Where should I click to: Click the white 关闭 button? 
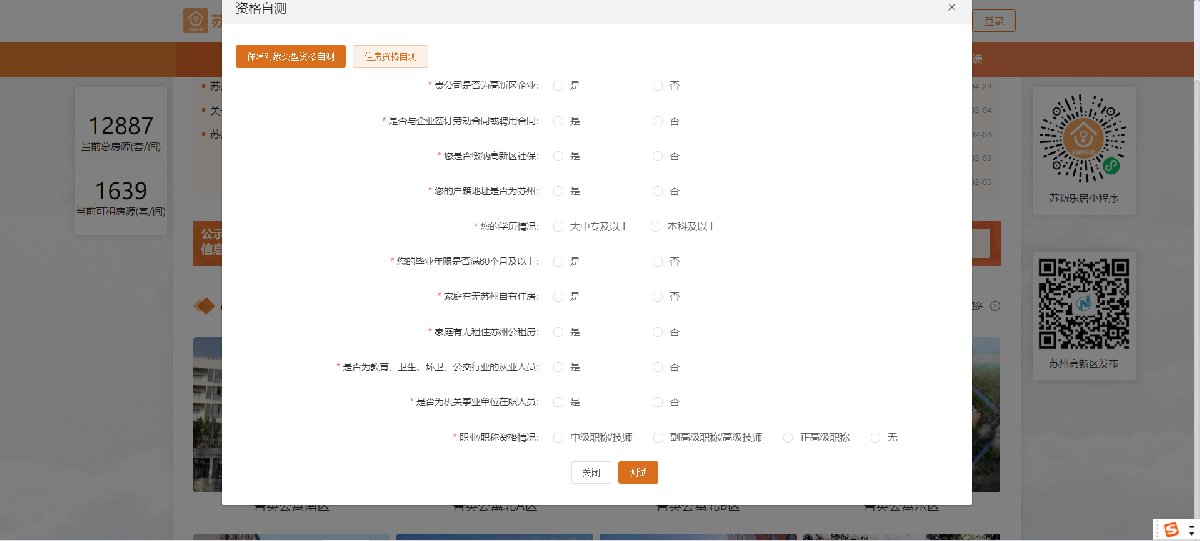pos(591,473)
